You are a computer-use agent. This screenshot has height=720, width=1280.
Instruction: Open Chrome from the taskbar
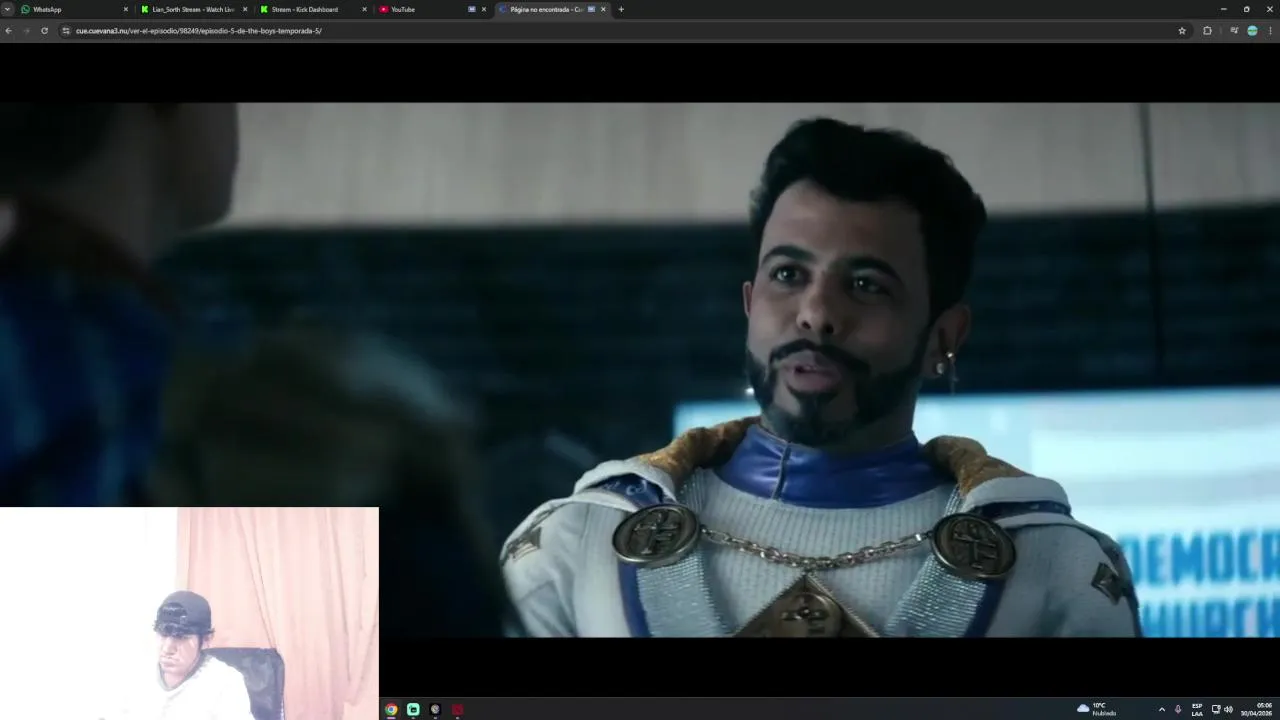pos(391,709)
